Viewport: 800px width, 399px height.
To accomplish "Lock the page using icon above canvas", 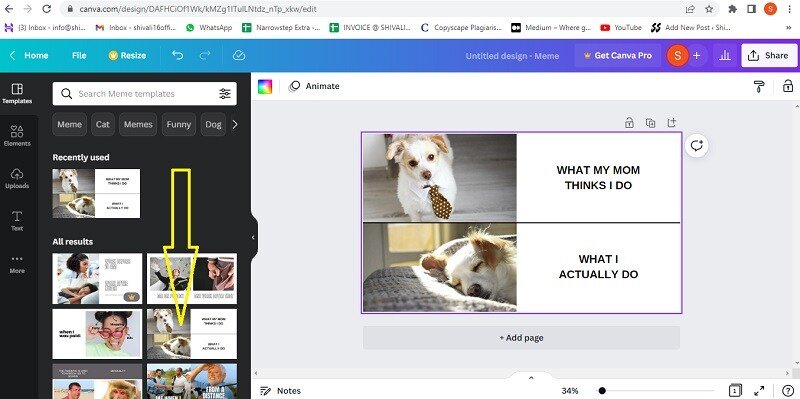I will click(x=629, y=122).
